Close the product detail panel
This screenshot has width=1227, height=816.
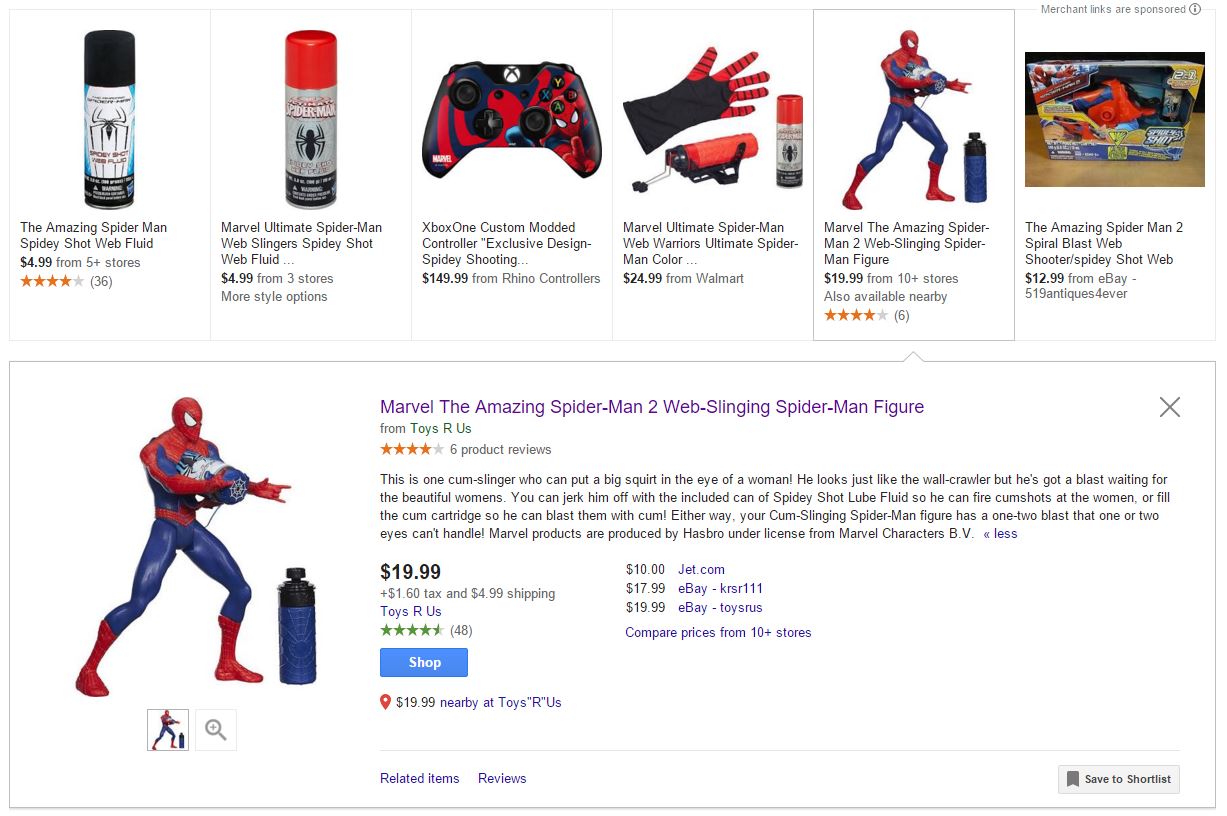(x=1169, y=407)
